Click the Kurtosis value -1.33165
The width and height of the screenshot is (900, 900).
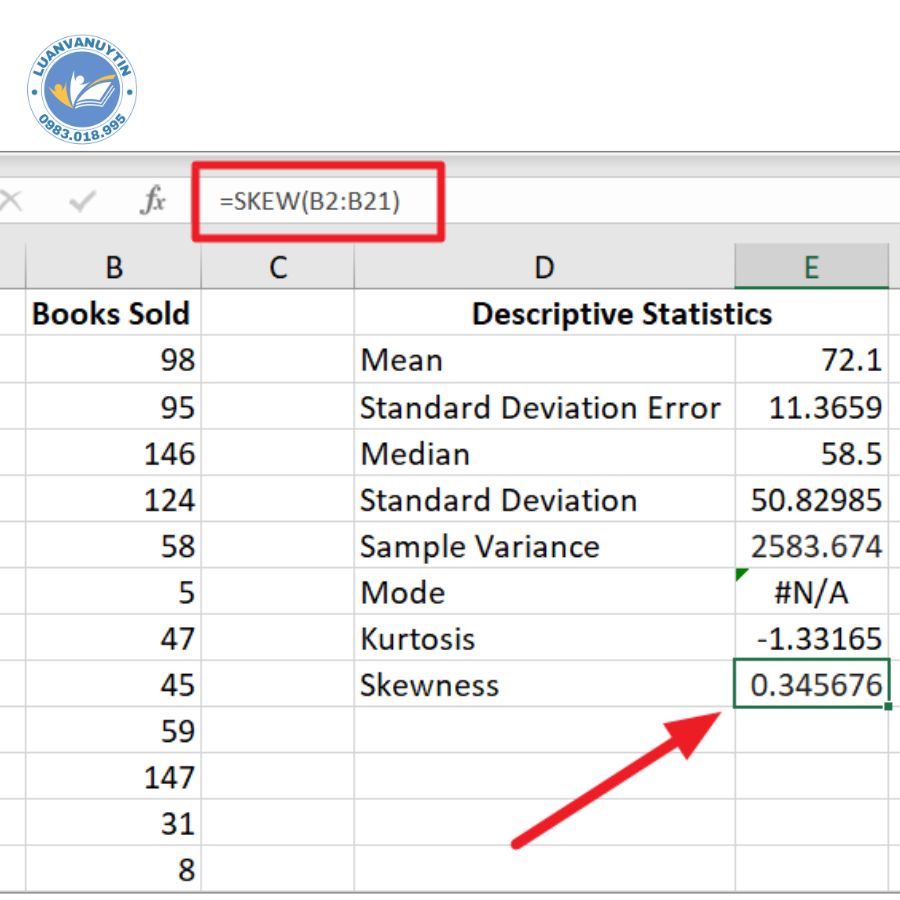[x=811, y=638]
